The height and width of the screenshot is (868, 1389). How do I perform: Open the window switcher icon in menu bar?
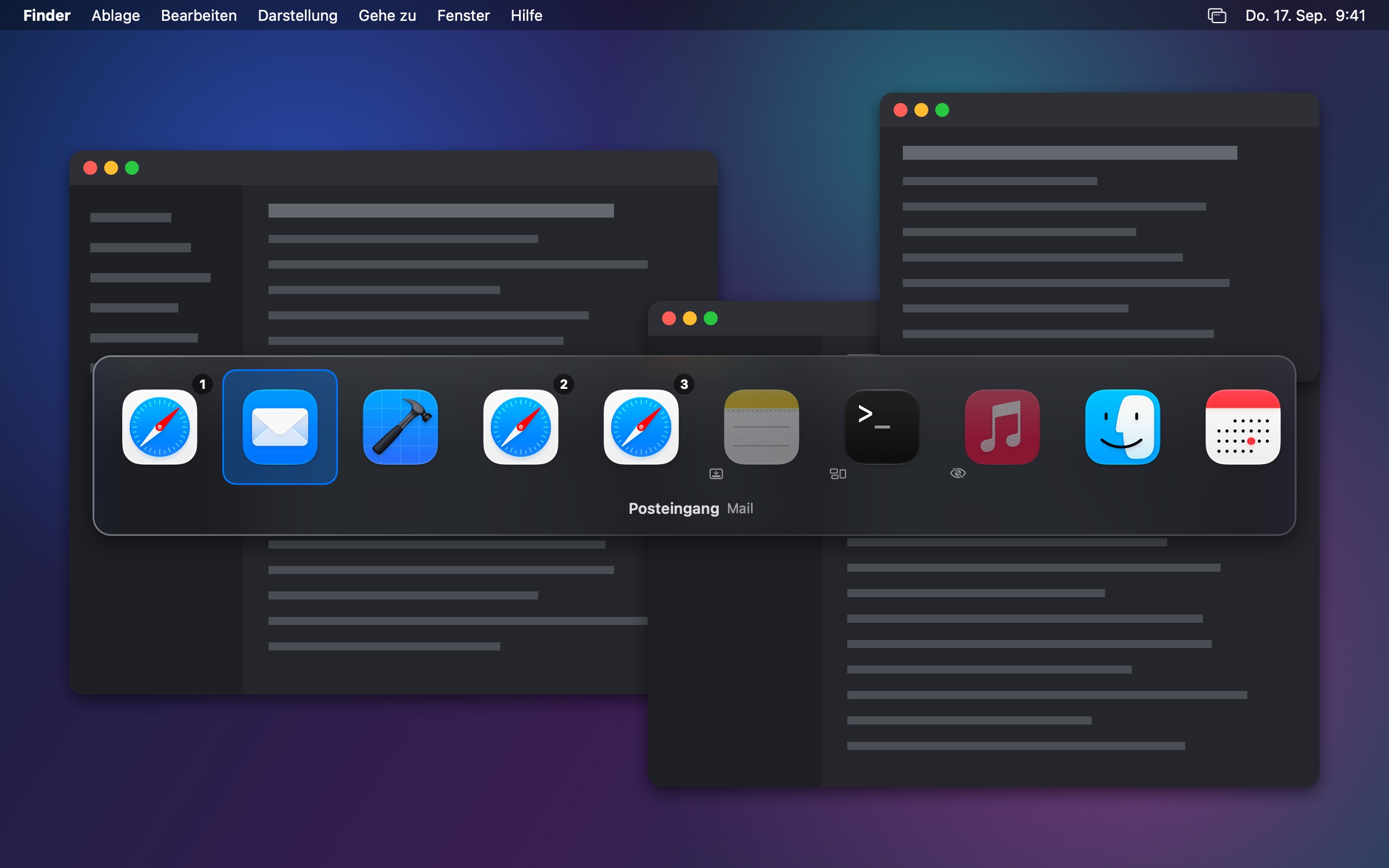(x=1217, y=16)
